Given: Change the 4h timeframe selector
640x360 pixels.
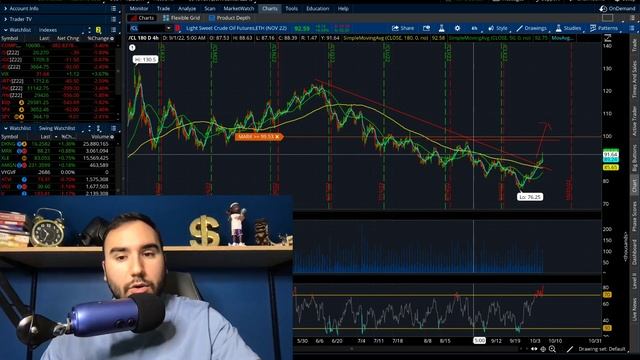Looking at the screenshot, I should (474, 28).
